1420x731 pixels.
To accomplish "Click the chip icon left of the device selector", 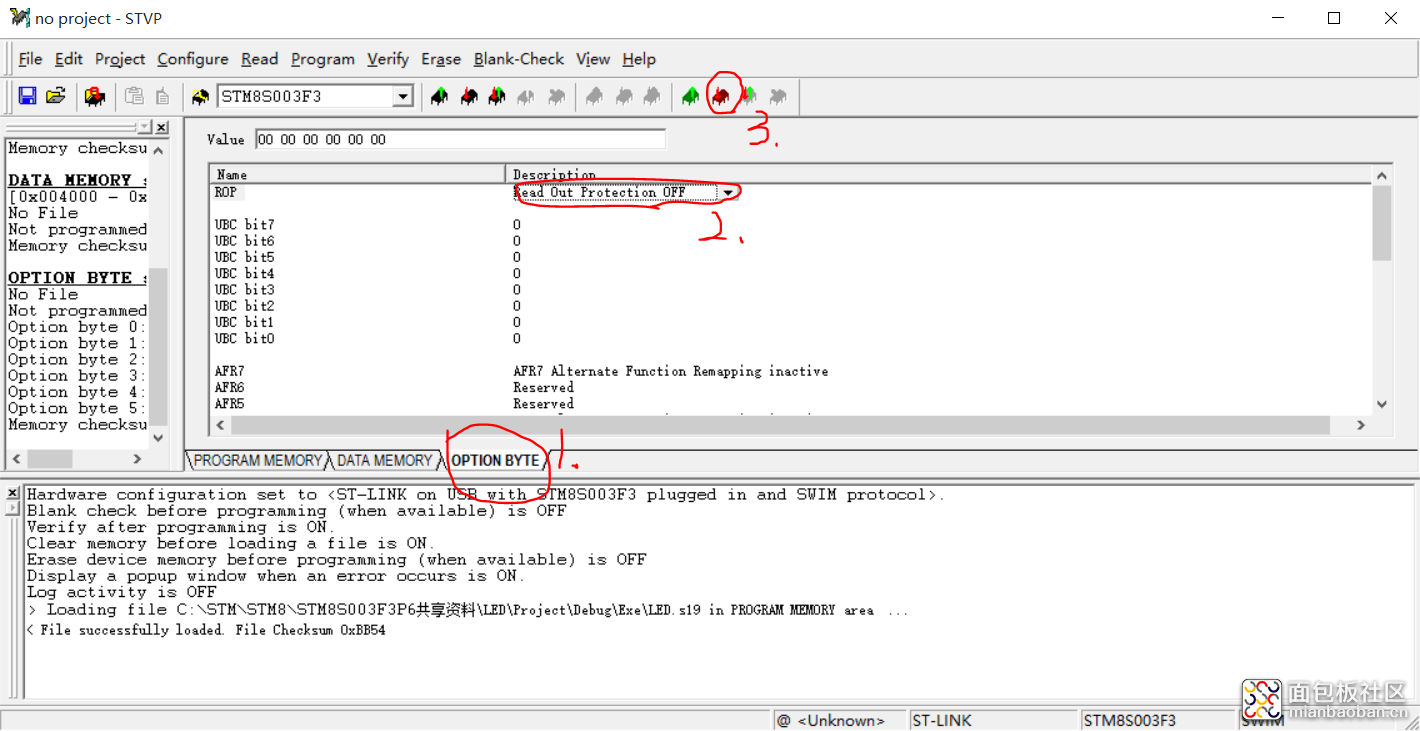I will (201, 97).
